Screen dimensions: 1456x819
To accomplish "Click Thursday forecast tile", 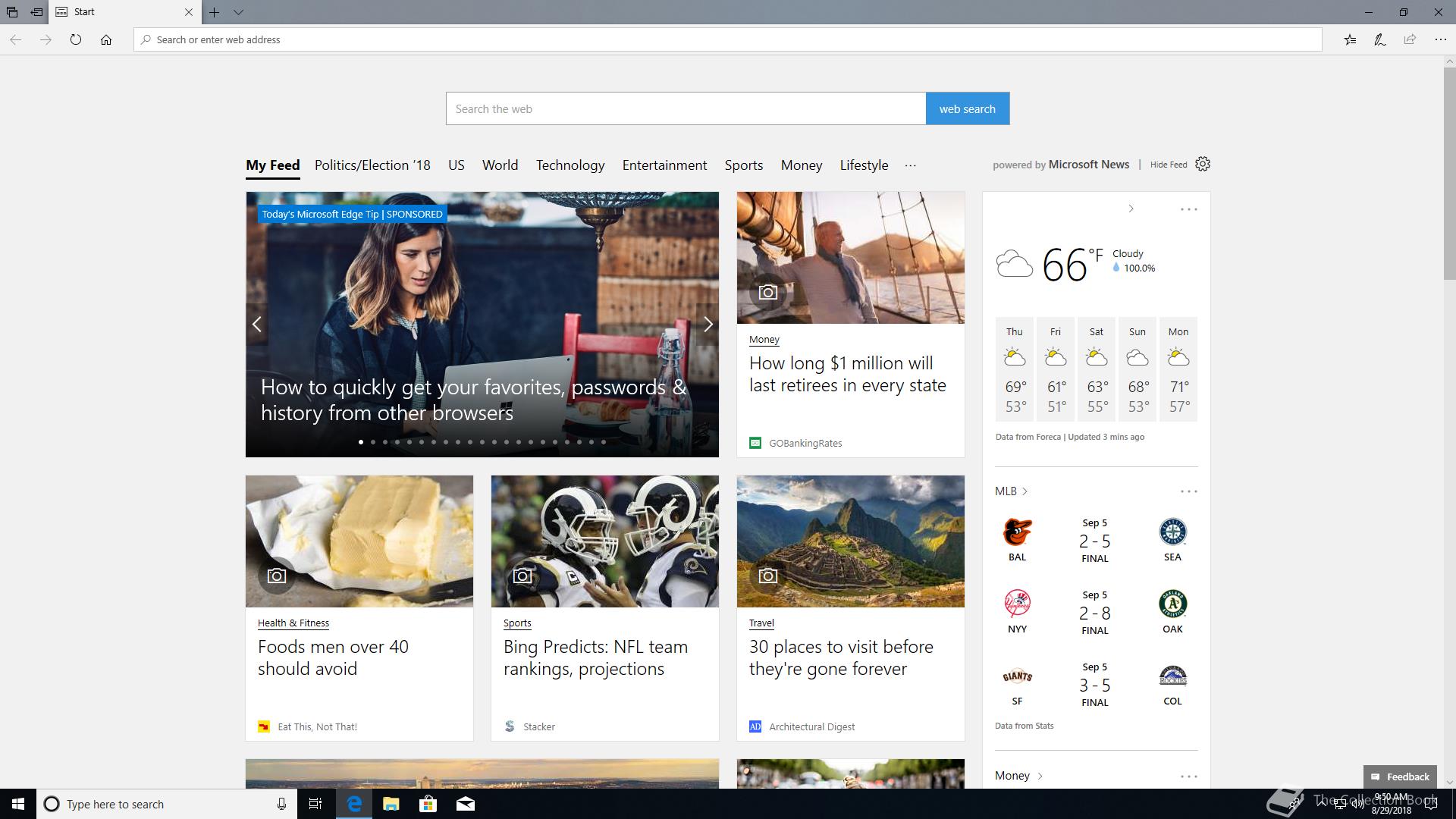I will click(x=1015, y=369).
